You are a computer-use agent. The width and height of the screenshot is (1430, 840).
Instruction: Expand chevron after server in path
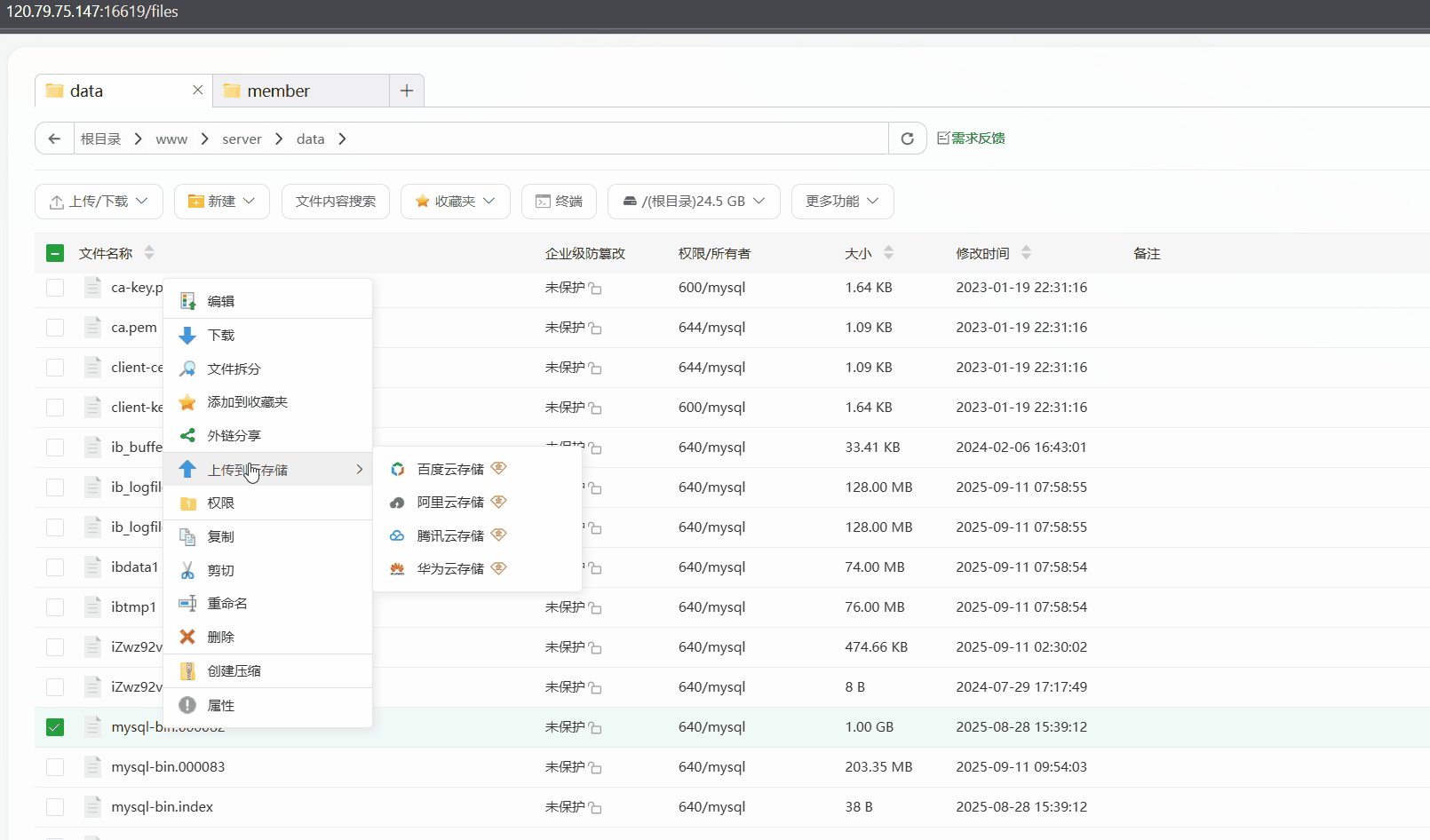coord(279,139)
